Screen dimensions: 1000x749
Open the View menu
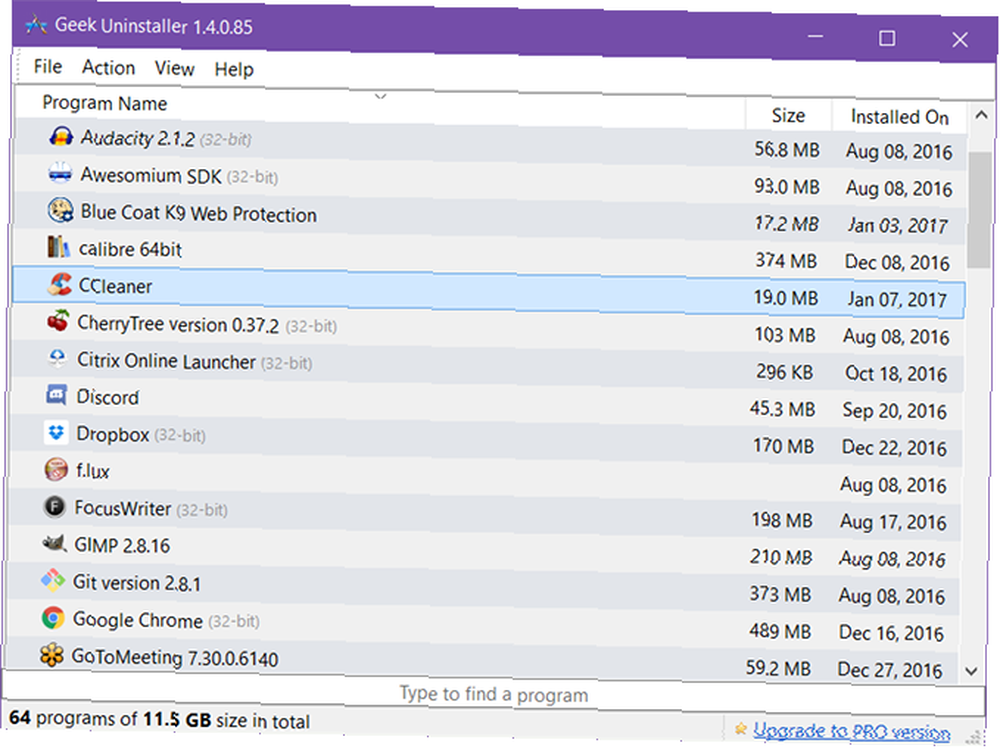[x=174, y=68]
